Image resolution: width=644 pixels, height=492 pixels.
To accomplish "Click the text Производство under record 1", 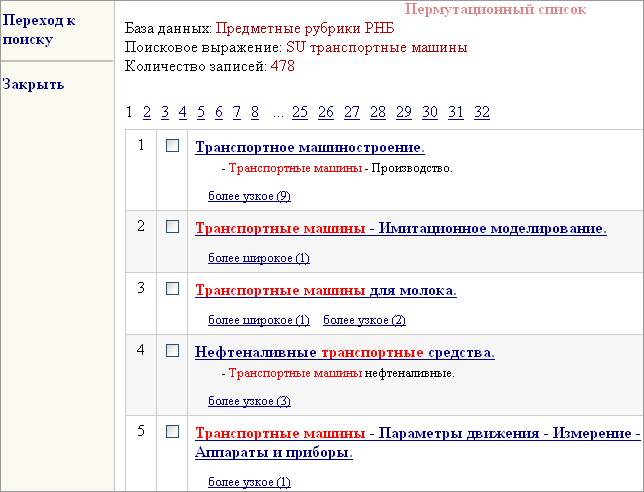I will click(412, 168).
